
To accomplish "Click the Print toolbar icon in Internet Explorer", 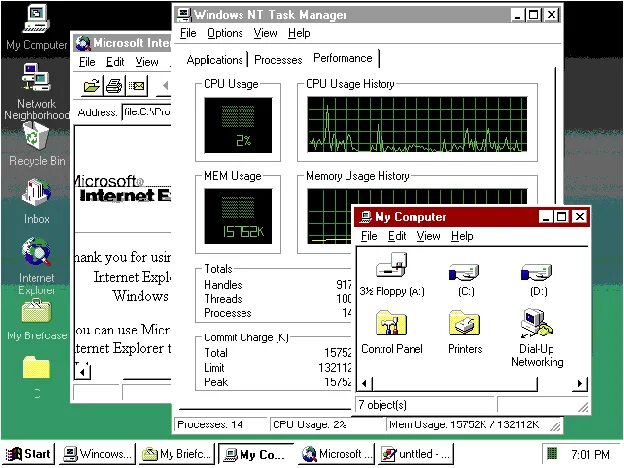I will 114,86.
